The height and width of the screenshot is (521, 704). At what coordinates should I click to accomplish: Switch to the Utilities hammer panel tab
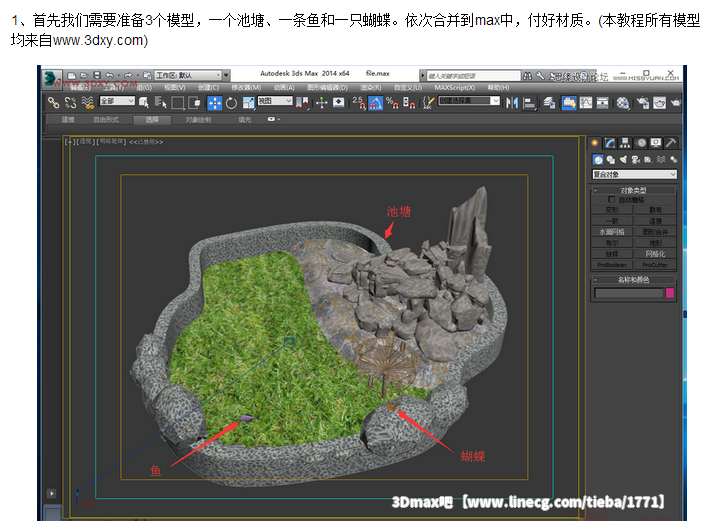pyautogui.click(x=670, y=143)
